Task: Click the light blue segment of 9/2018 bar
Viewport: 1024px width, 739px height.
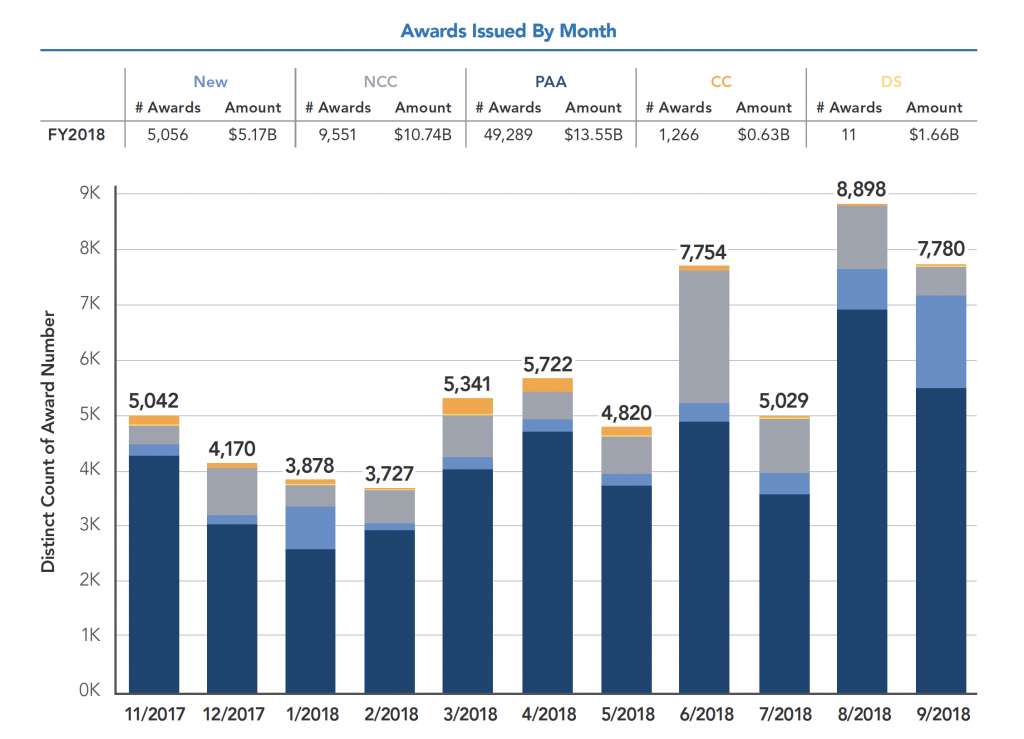Action: point(940,341)
